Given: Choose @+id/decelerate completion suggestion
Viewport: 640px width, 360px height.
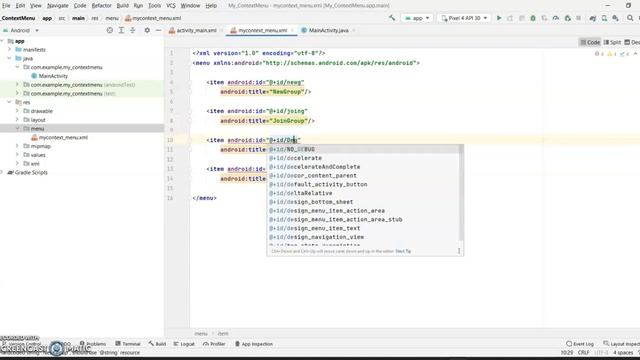Looking at the screenshot, I should (363, 158).
